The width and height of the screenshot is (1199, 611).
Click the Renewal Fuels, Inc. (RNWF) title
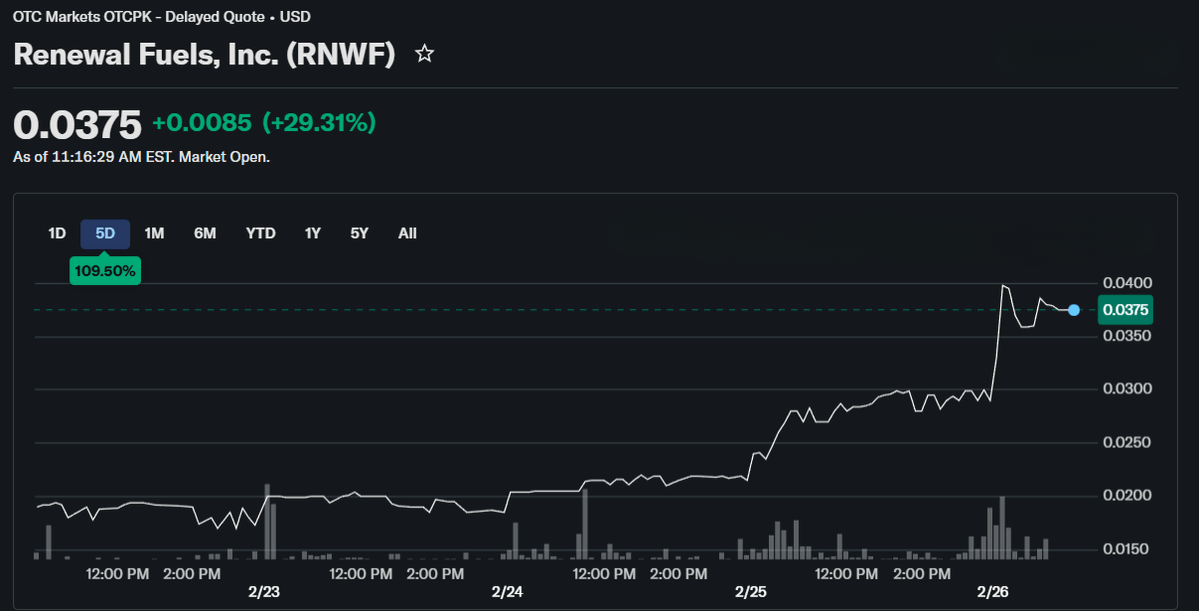204,54
